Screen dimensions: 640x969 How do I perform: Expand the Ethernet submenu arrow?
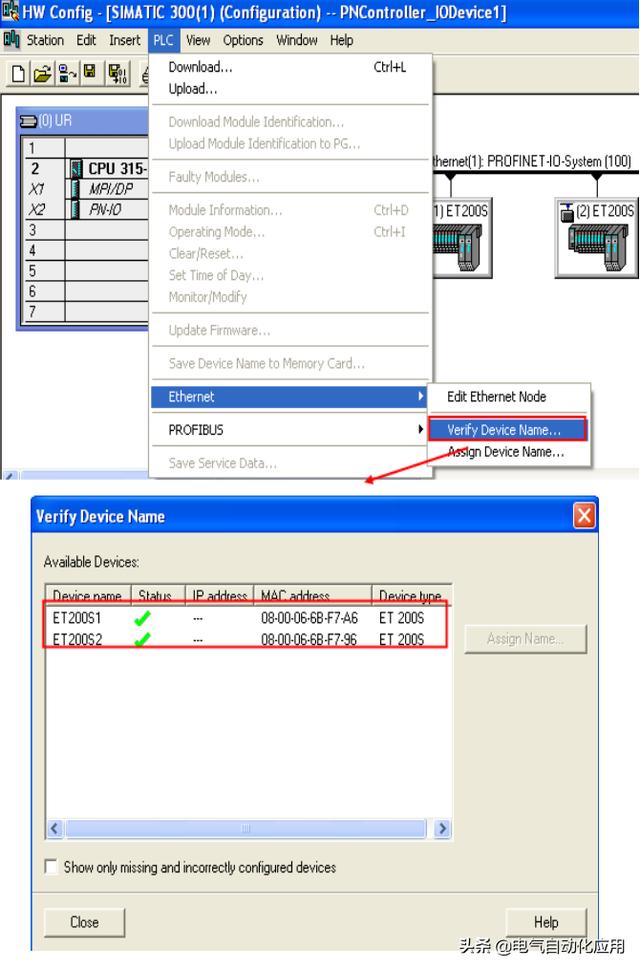(x=421, y=396)
